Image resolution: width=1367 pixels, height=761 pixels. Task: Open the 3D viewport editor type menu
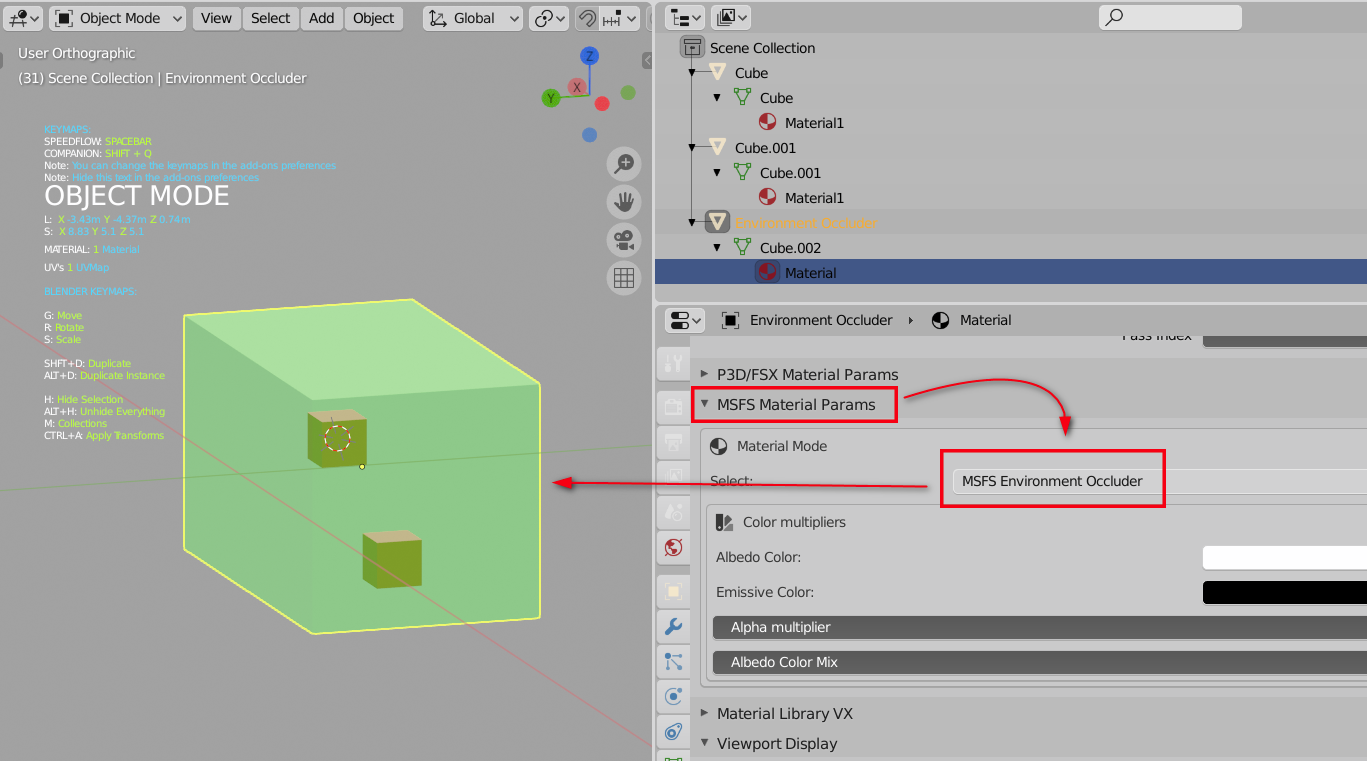click(x=22, y=18)
